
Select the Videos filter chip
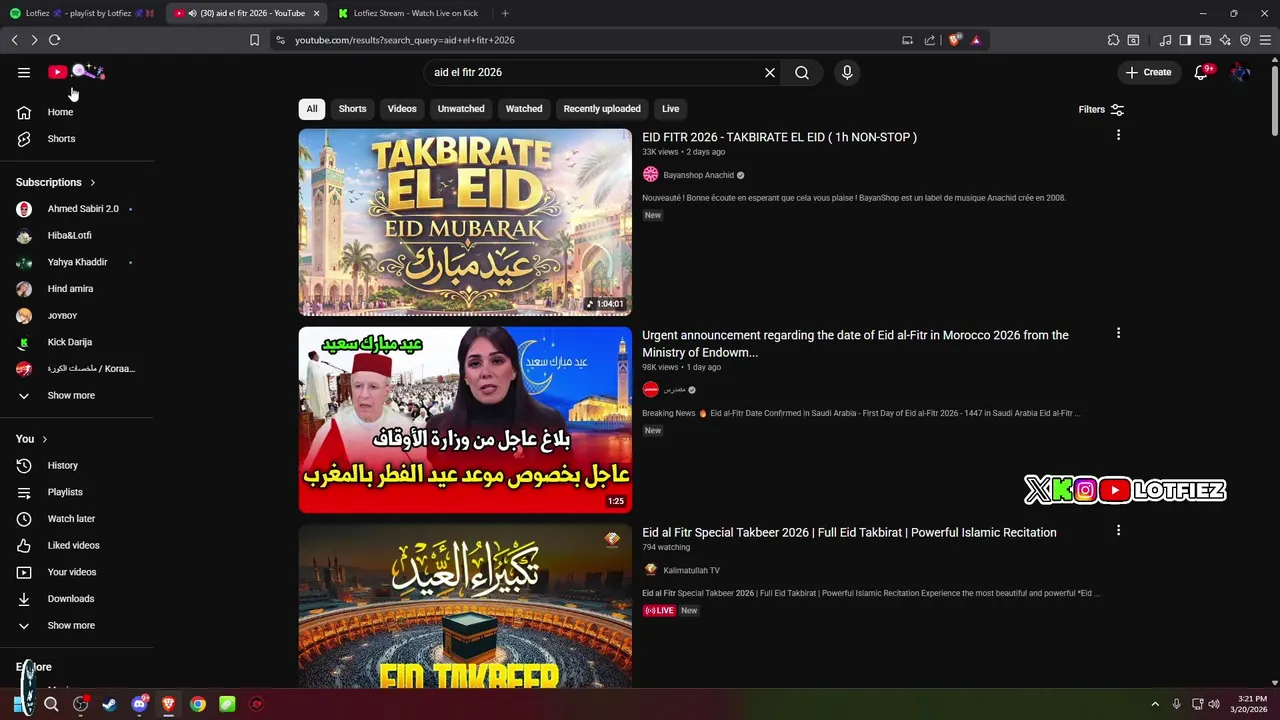pyautogui.click(x=402, y=109)
